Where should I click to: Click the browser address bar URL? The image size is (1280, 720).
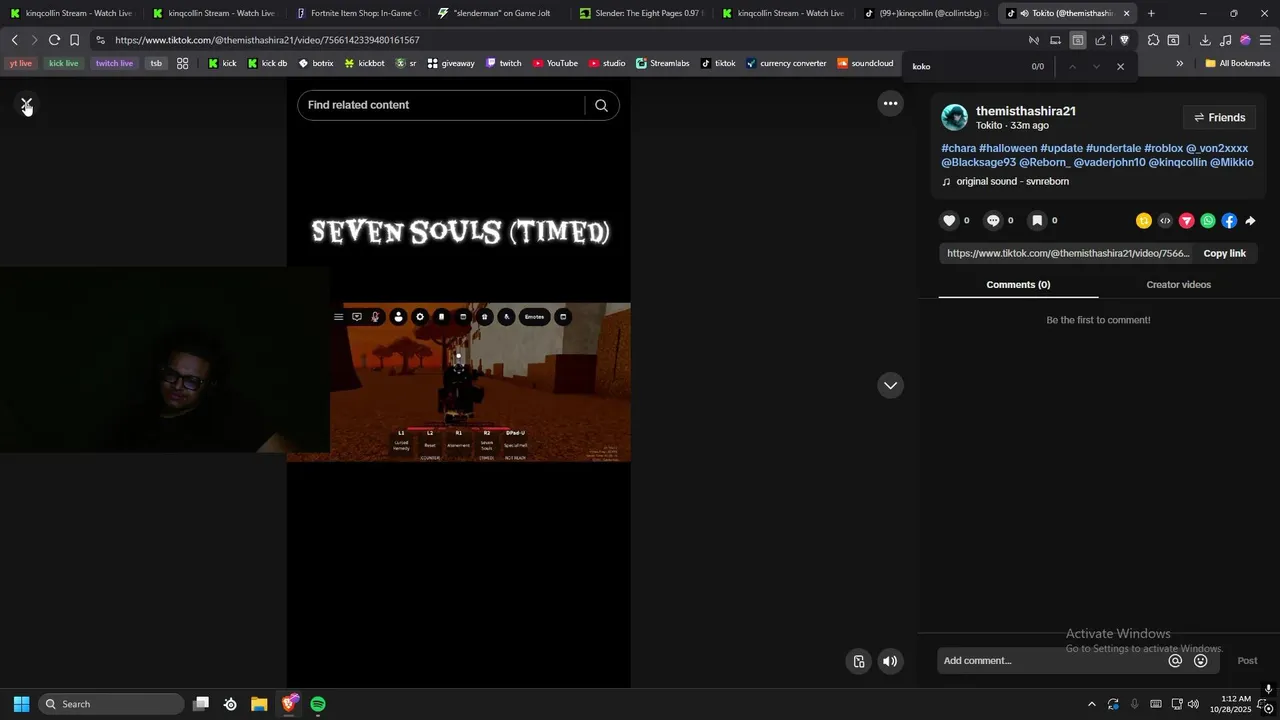(267, 40)
